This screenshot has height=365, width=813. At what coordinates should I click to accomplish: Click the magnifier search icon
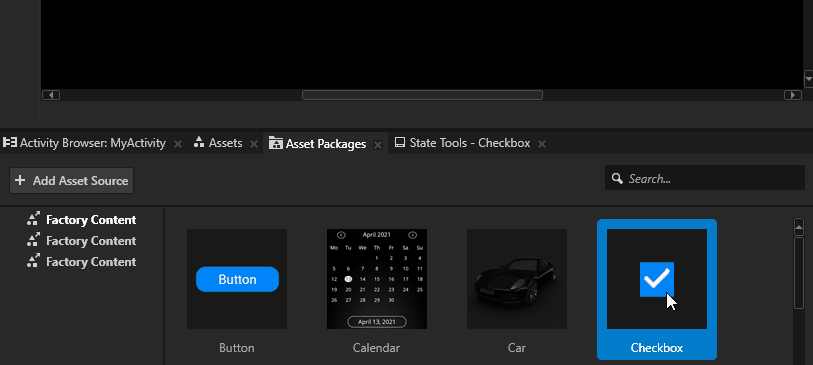point(617,179)
